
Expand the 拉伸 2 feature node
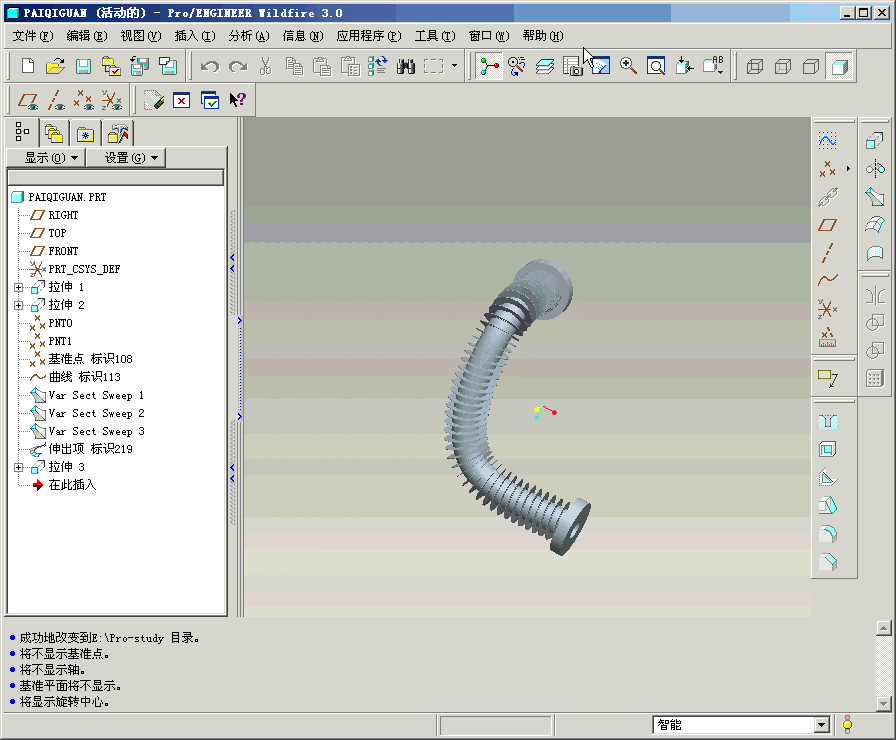[x=18, y=306]
